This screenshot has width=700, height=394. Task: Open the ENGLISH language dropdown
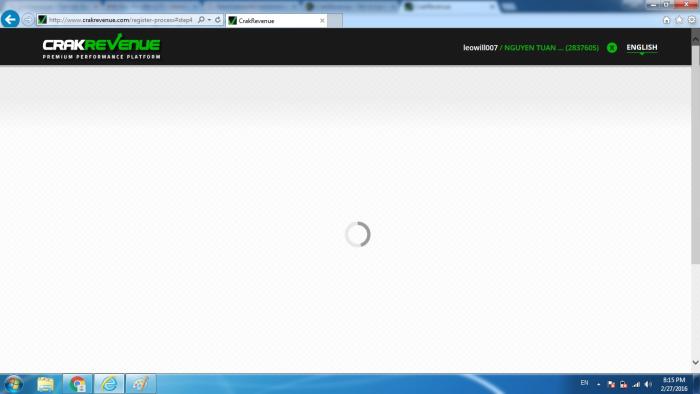[x=642, y=48]
